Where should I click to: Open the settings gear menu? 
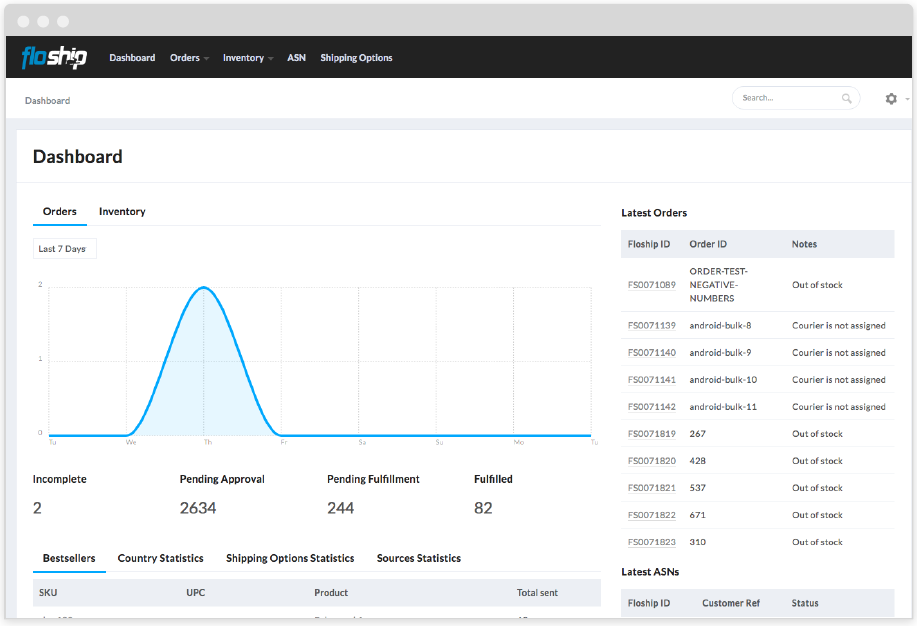pos(889,98)
